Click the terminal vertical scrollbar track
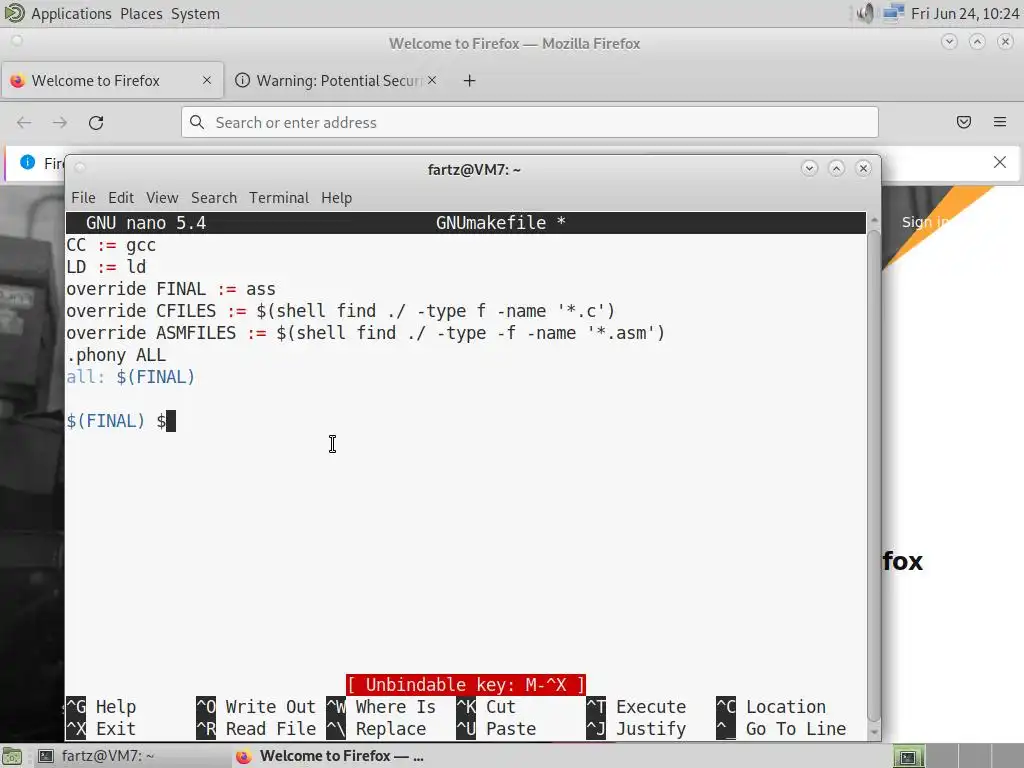Viewport: 1024px width, 768px height. coord(874,477)
